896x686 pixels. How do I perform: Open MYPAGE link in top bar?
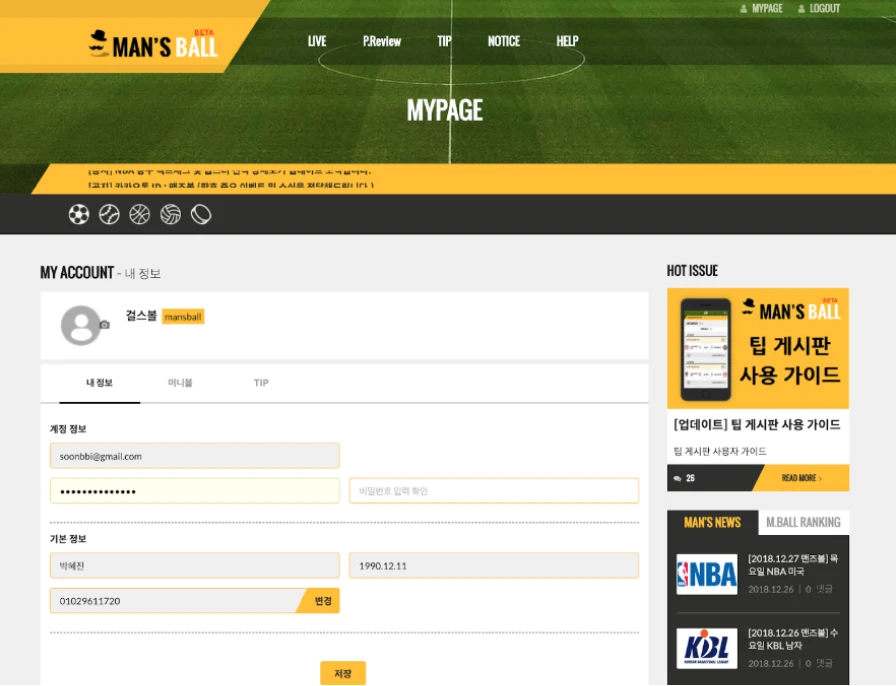pyautogui.click(x=761, y=9)
